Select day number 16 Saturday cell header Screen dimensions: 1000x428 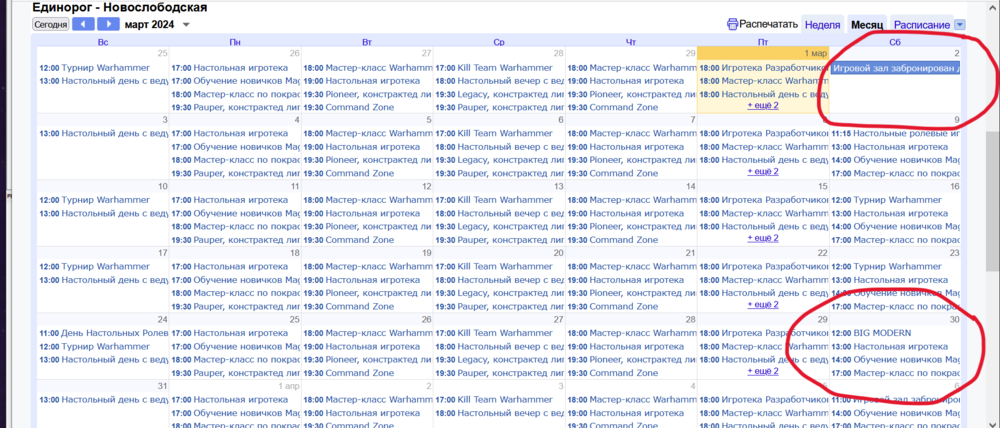tap(954, 186)
